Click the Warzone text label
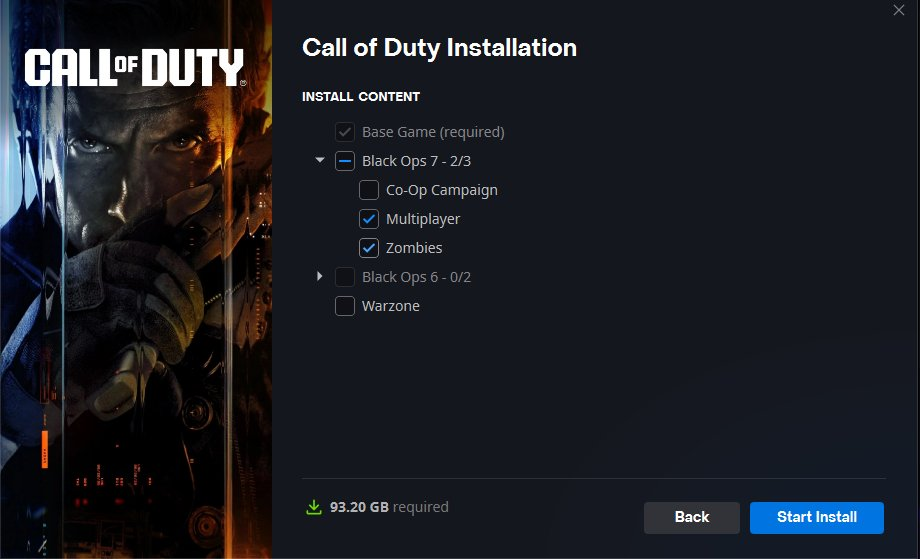 point(391,306)
